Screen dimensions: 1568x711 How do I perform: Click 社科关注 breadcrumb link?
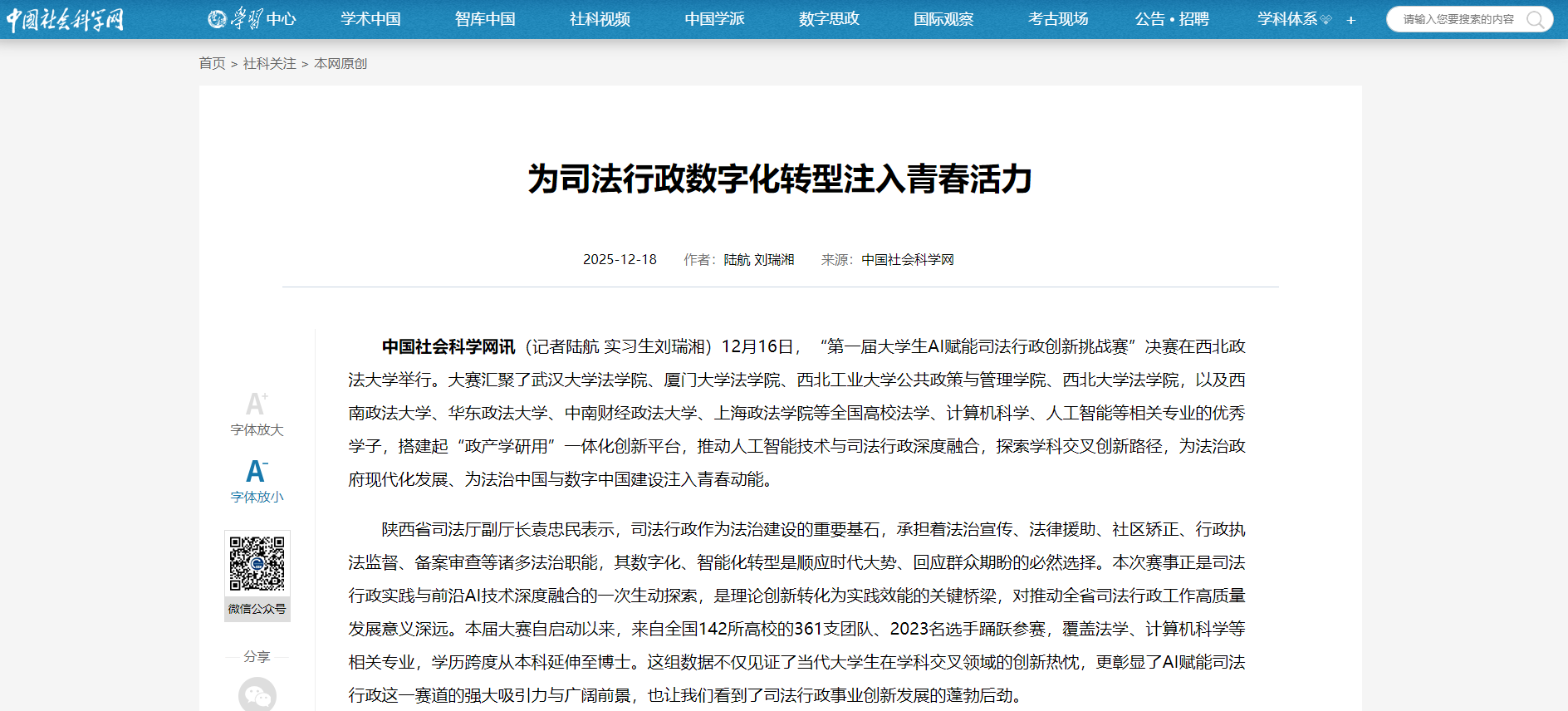[269, 64]
